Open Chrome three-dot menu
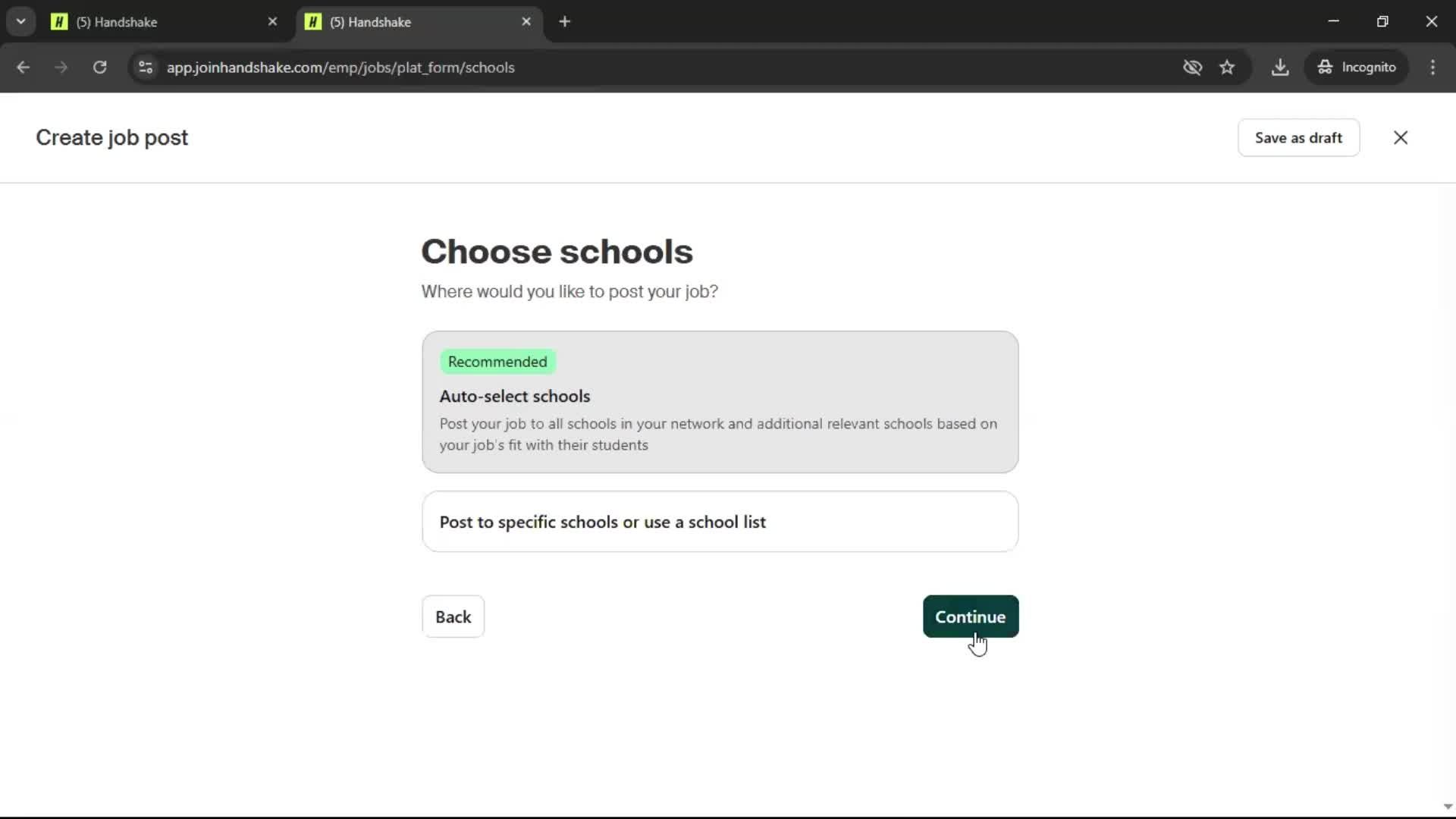This screenshot has width=1456, height=819. click(1432, 67)
